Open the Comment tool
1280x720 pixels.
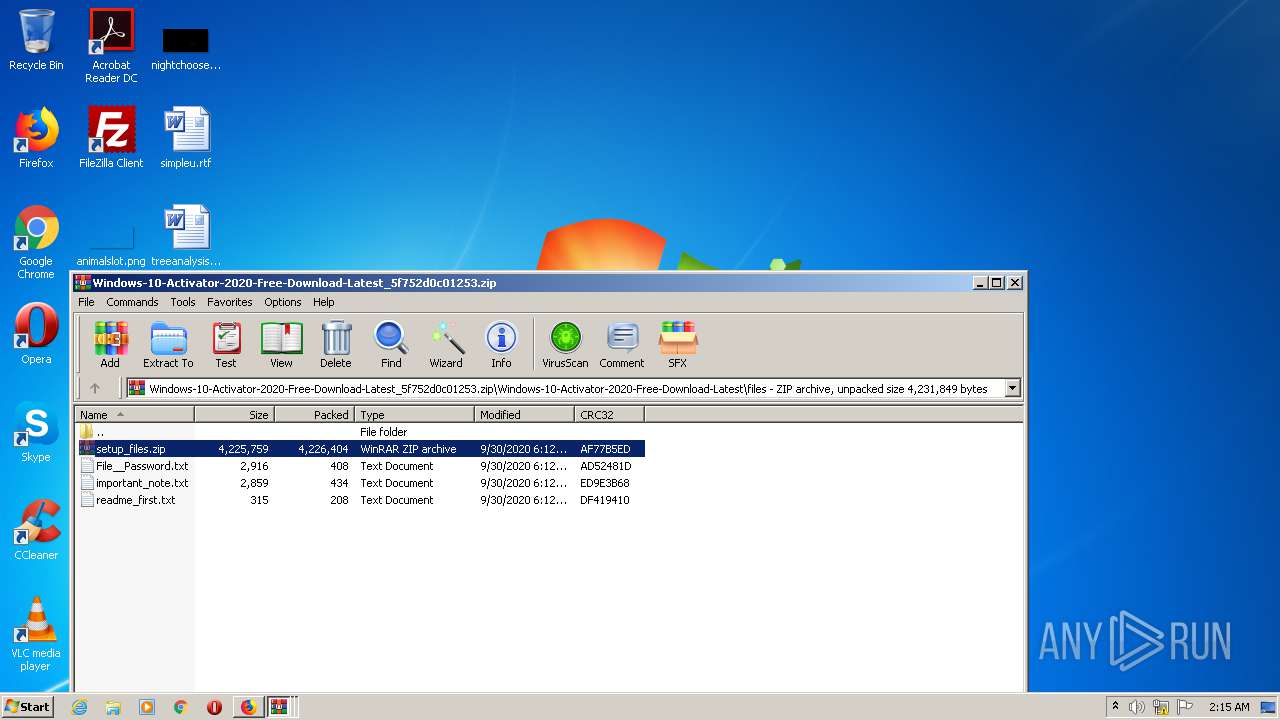coord(622,345)
